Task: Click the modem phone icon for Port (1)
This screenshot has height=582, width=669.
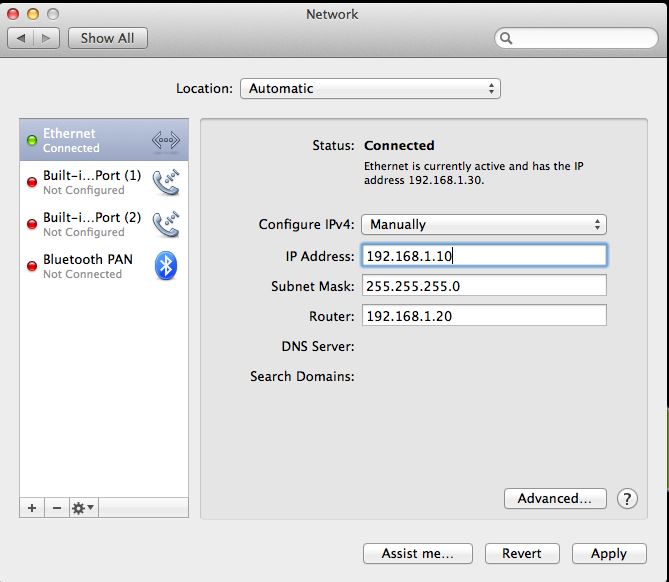Action: 166,182
